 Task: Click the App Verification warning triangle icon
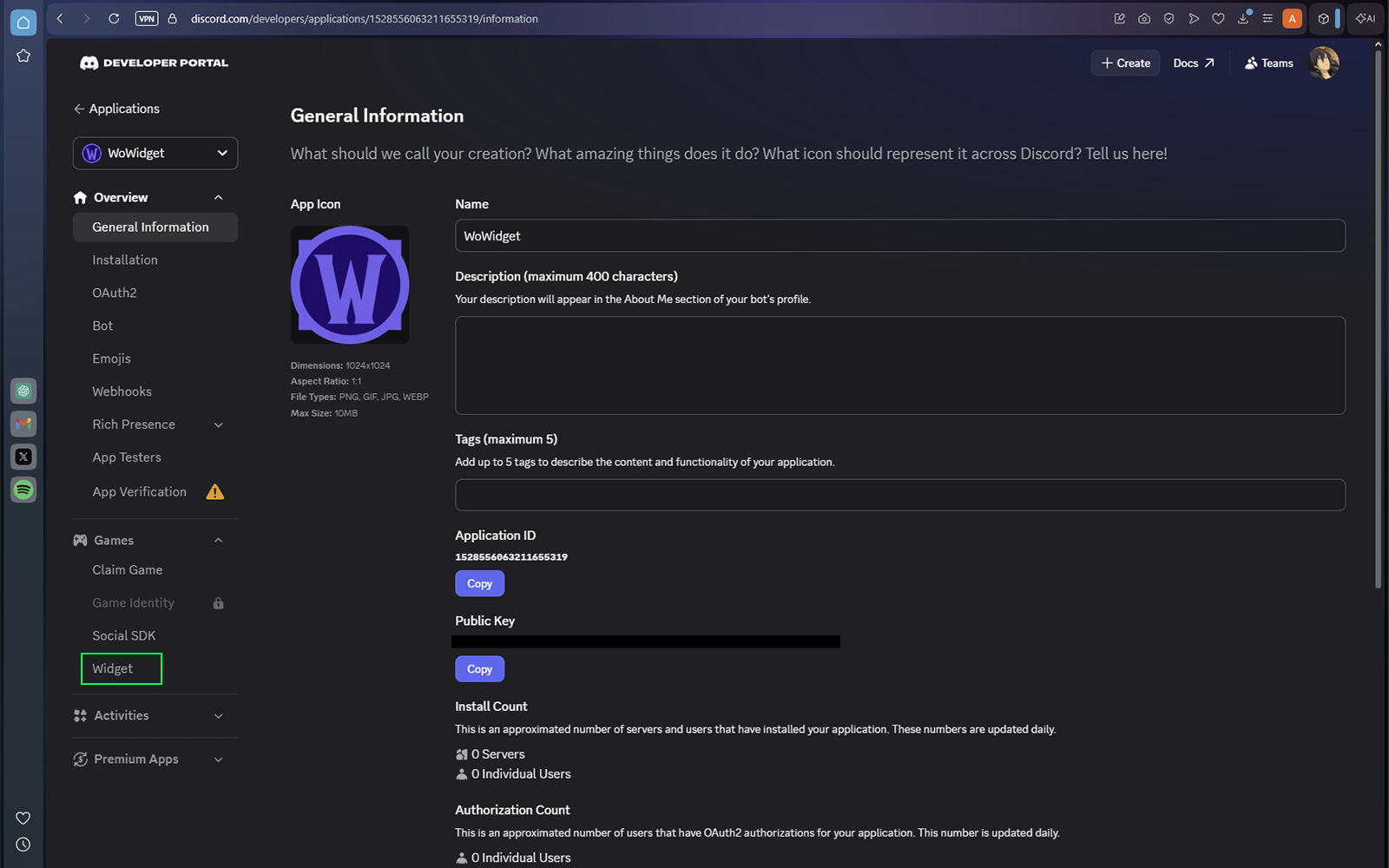click(x=215, y=492)
